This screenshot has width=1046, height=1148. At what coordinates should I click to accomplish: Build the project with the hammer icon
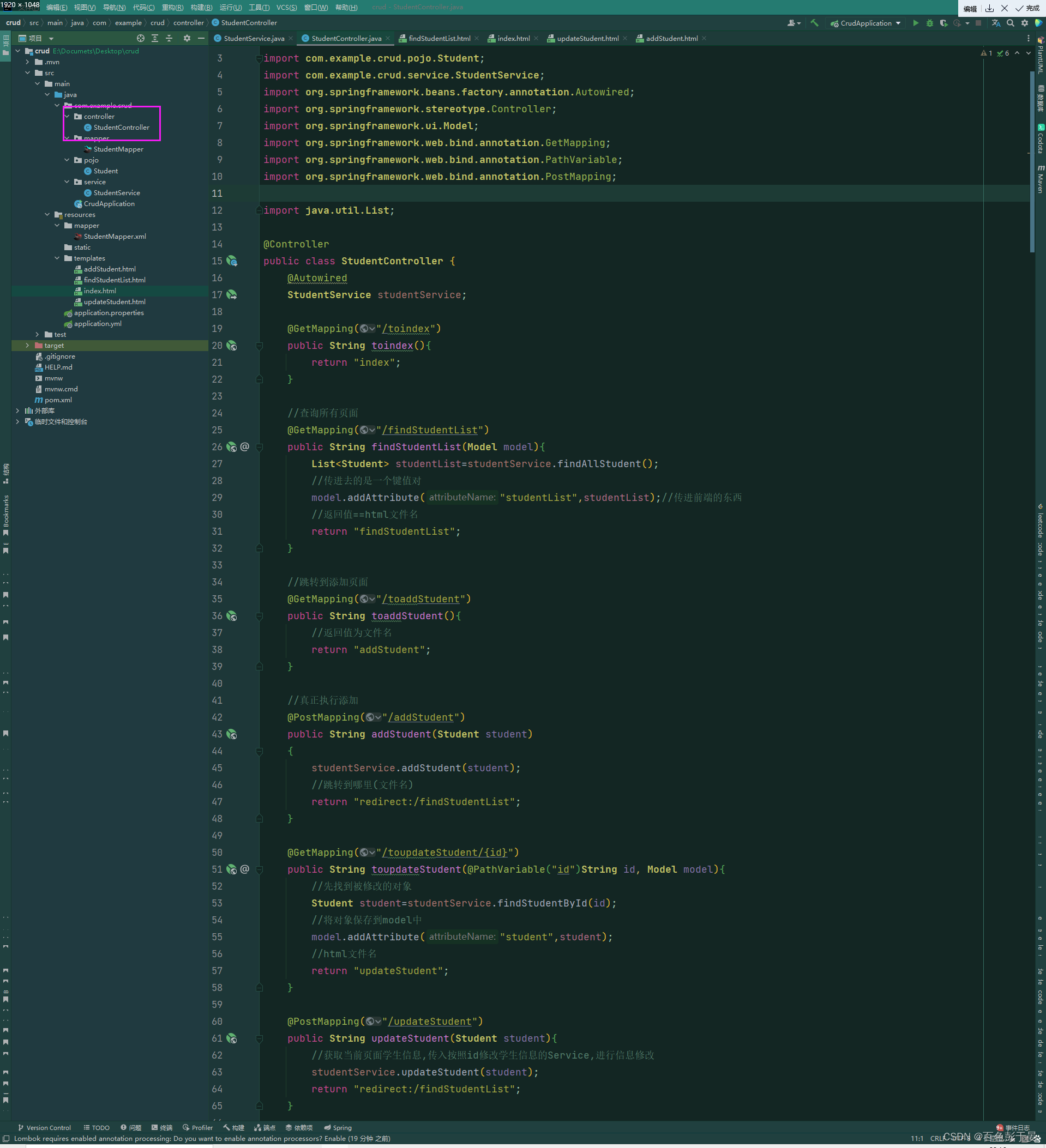tap(815, 23)
